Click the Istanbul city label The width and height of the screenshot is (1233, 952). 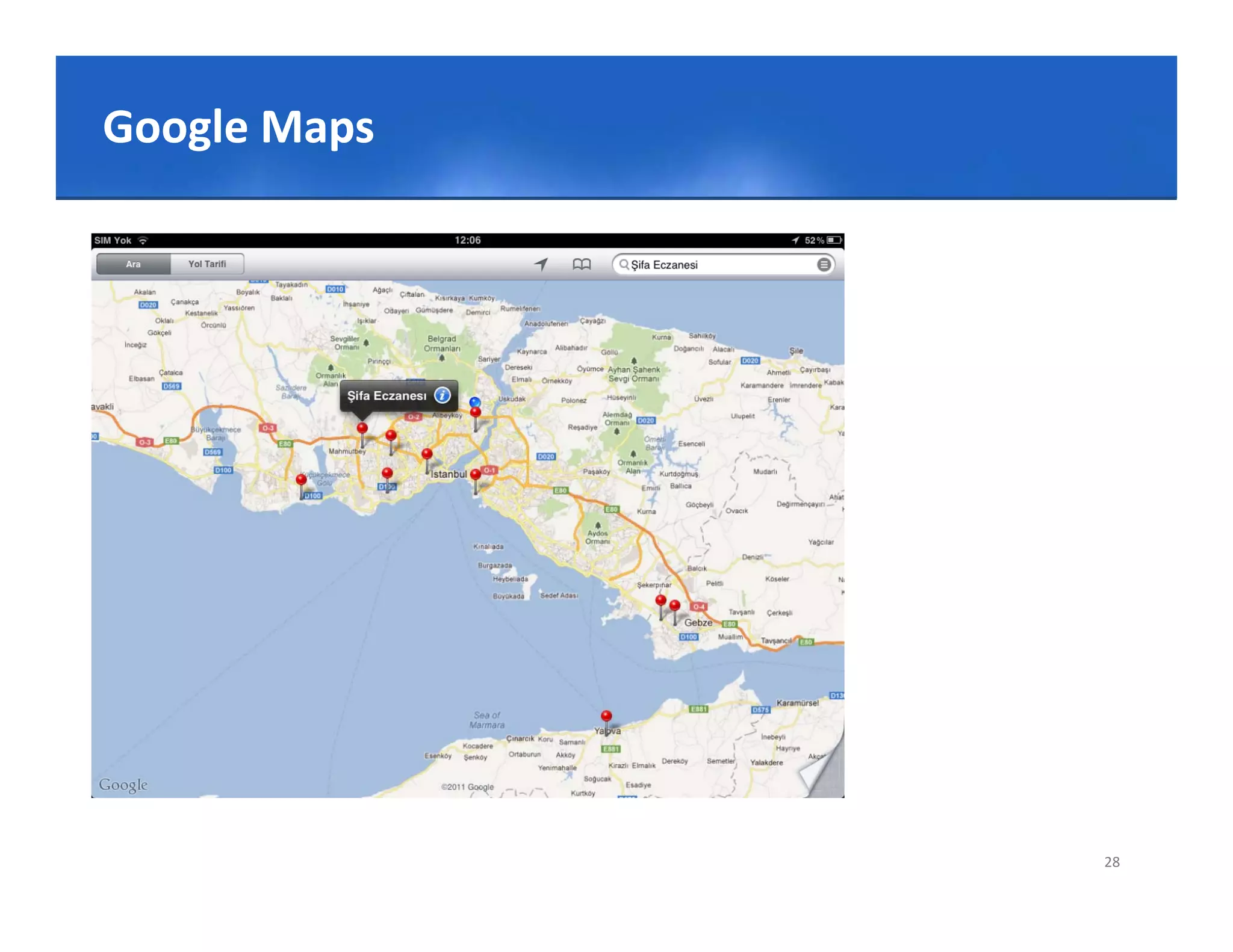pyautogui.click(x=449, y=474)
